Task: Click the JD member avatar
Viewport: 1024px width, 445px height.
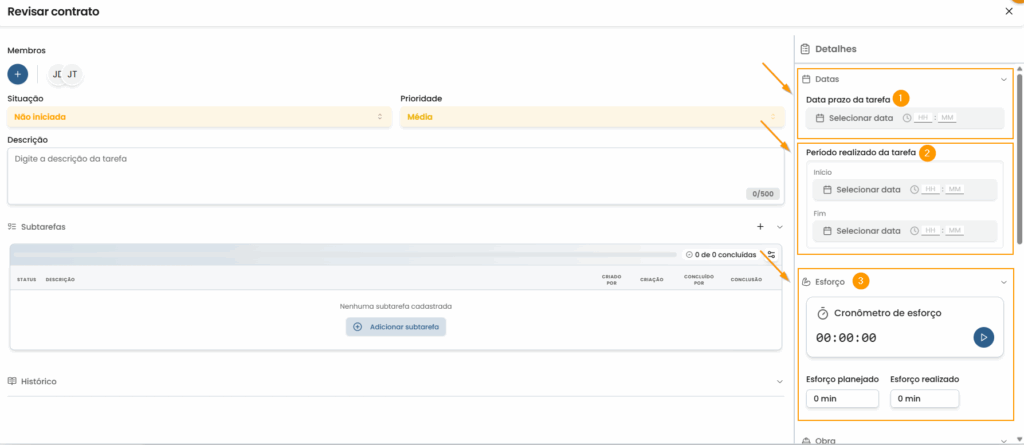Action: [x=56, y=74]
